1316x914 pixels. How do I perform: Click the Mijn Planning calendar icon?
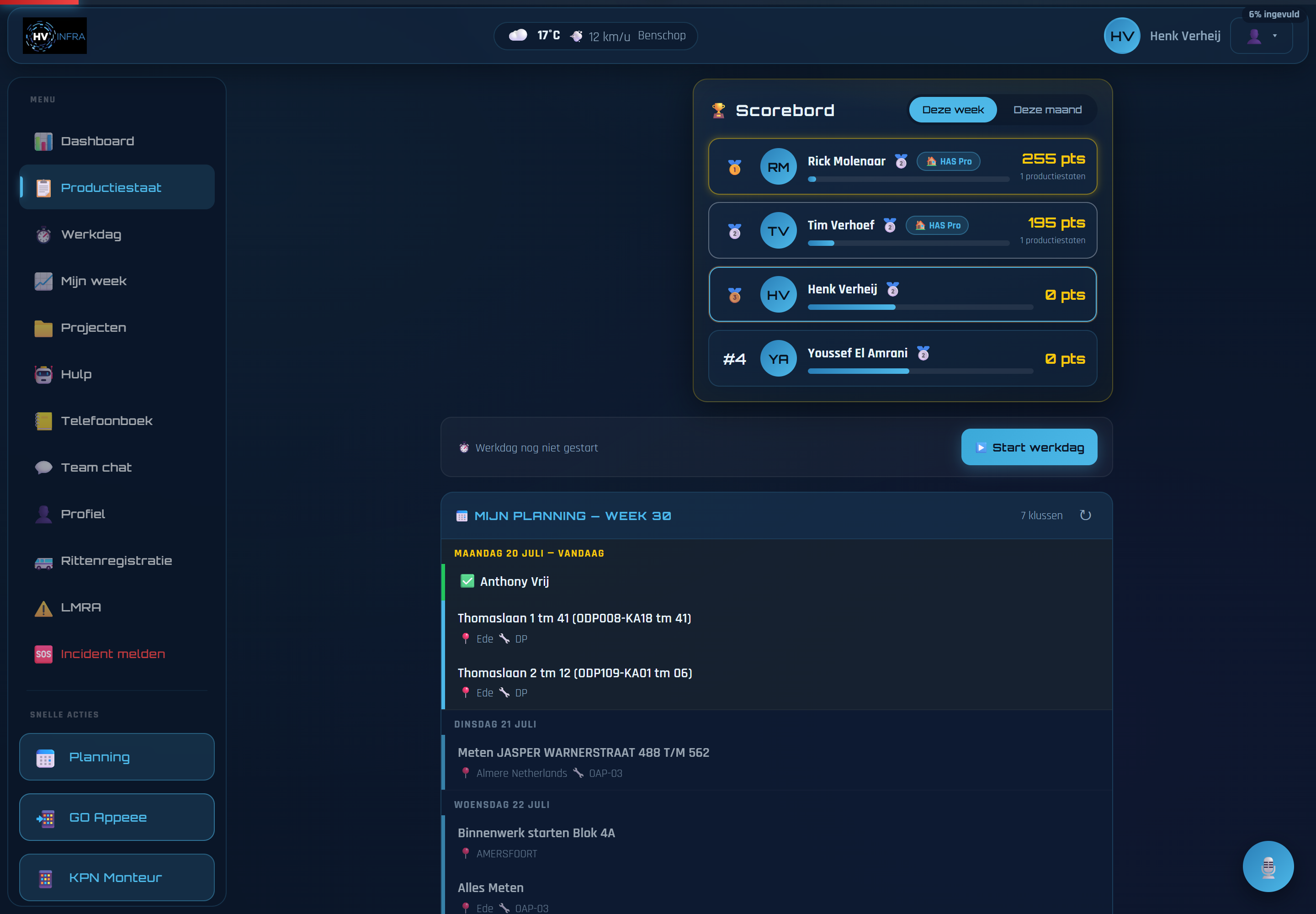462,516
